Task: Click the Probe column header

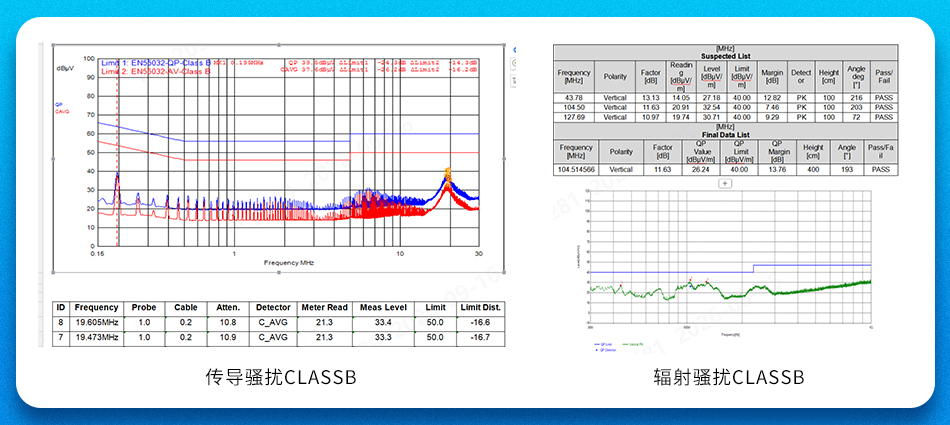Action: (144, 307)
